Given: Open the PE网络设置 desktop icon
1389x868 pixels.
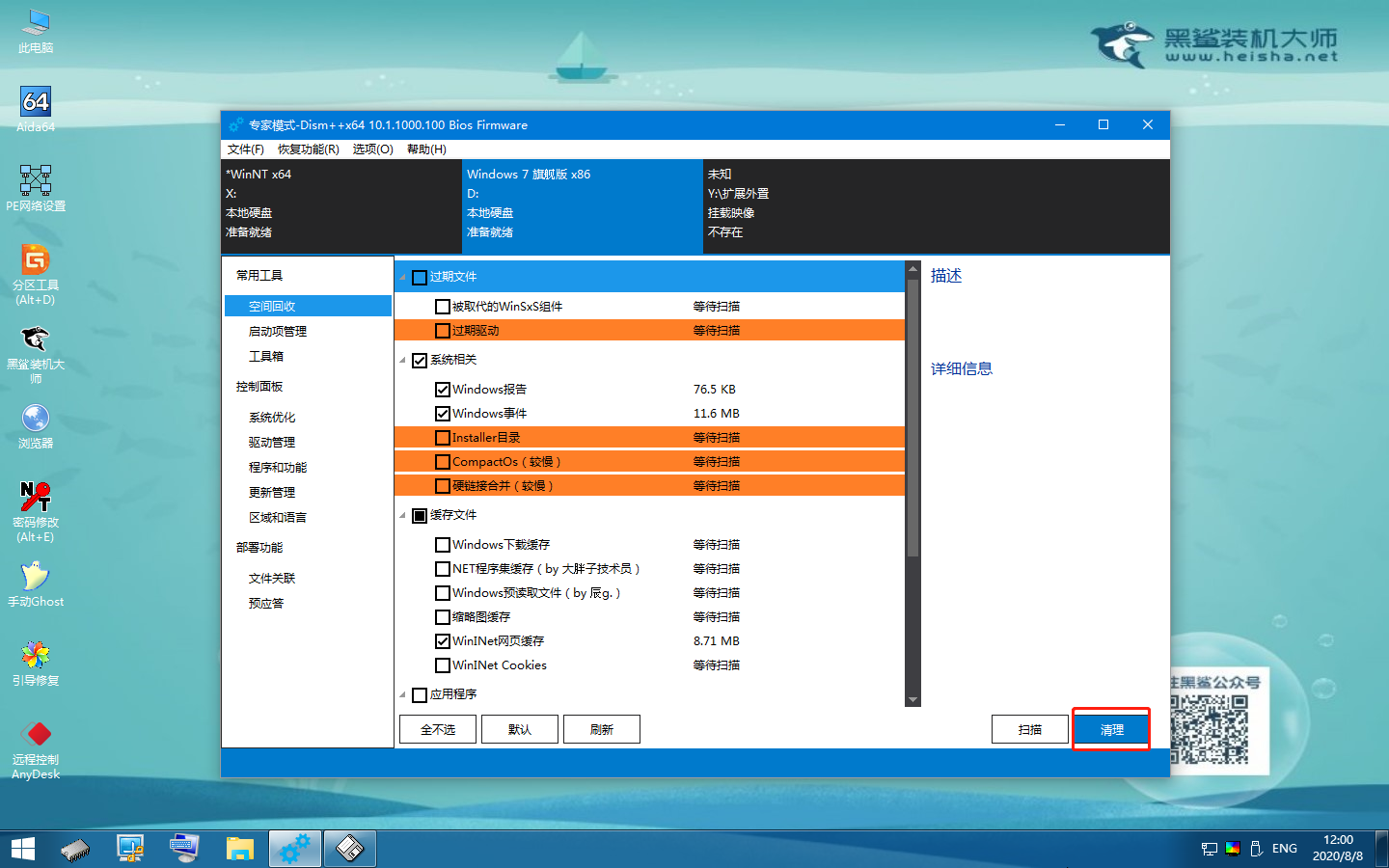Looking at the screenshot, I should (36, 188).
